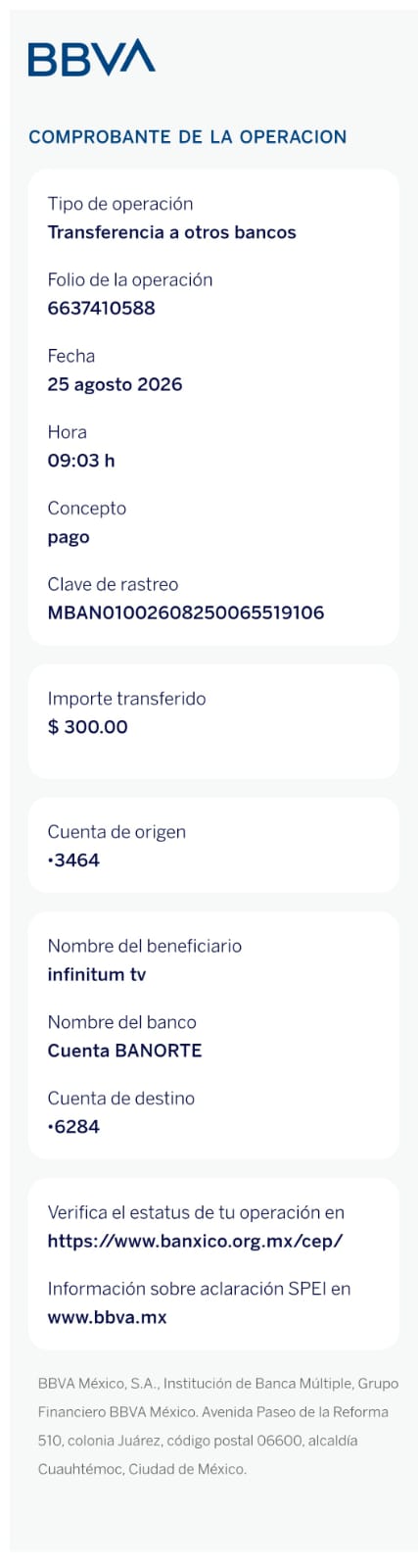This screenshot has width=418, height=1568.
Task: Click the Clave de rastreo label
Action: pos(113,584)
